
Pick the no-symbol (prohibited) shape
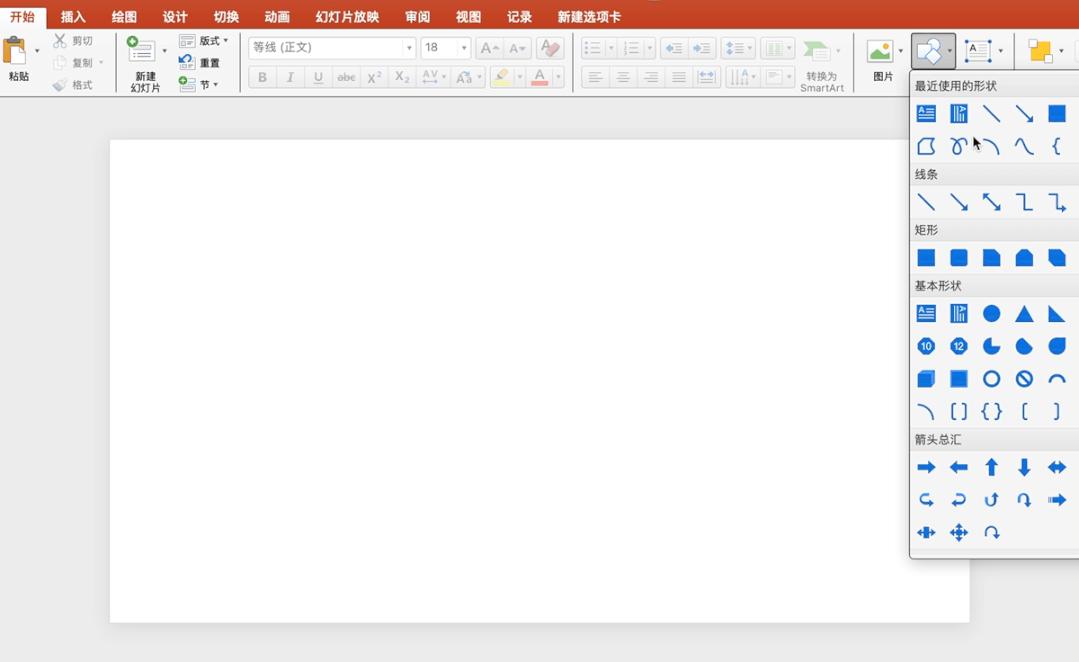coord(1024,379)
